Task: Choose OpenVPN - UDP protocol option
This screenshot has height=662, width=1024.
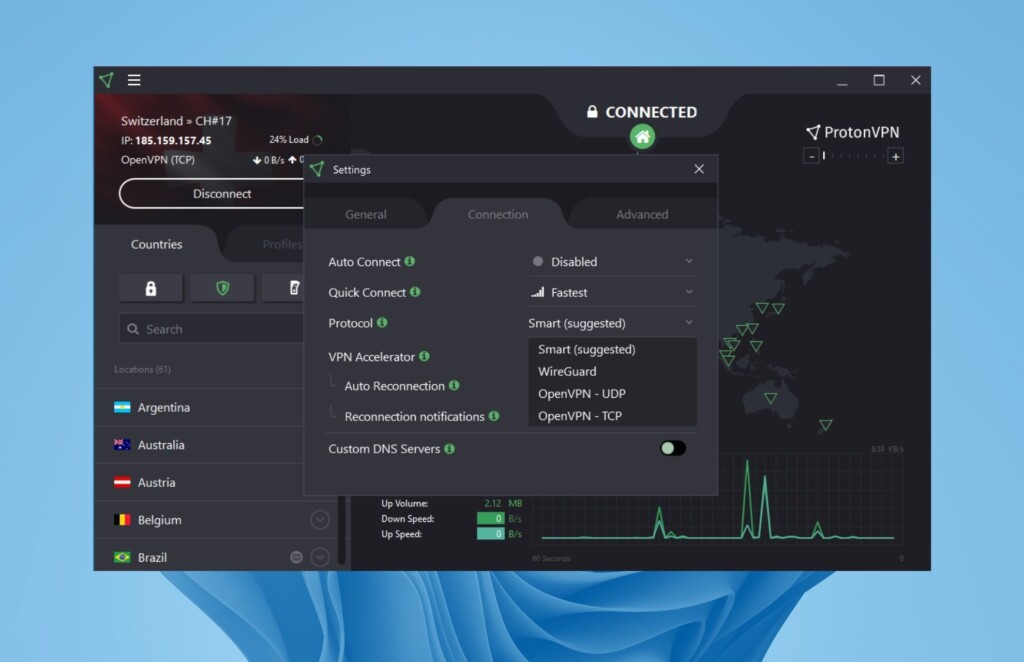Action: (x=581, y=394)
